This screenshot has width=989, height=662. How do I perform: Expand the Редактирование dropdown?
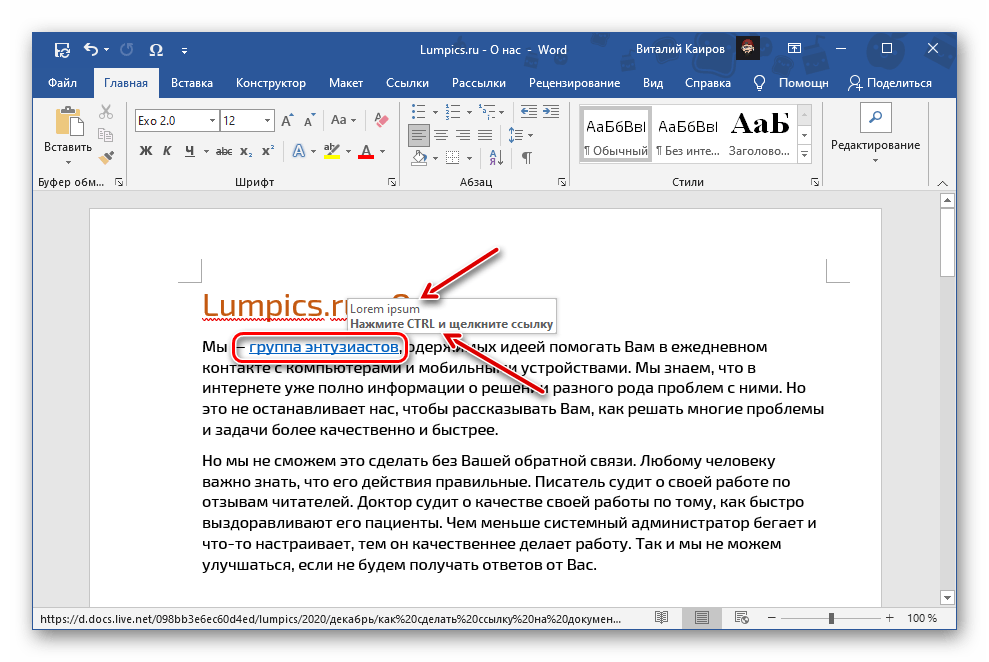click(x=875, y=146)
